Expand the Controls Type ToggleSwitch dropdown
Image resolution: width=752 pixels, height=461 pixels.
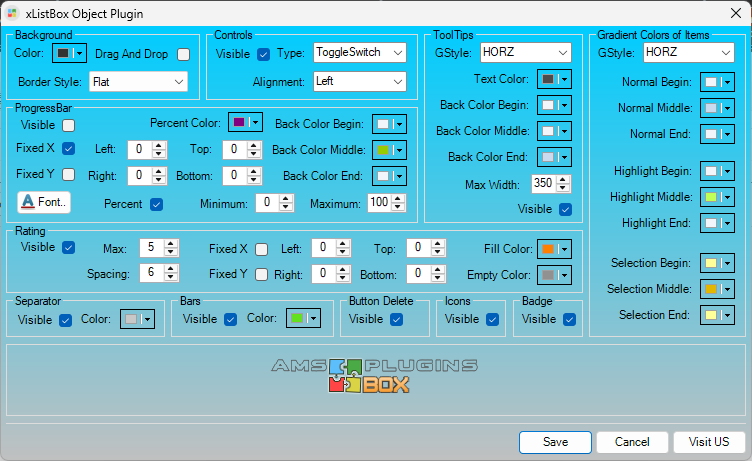point(359,52)
